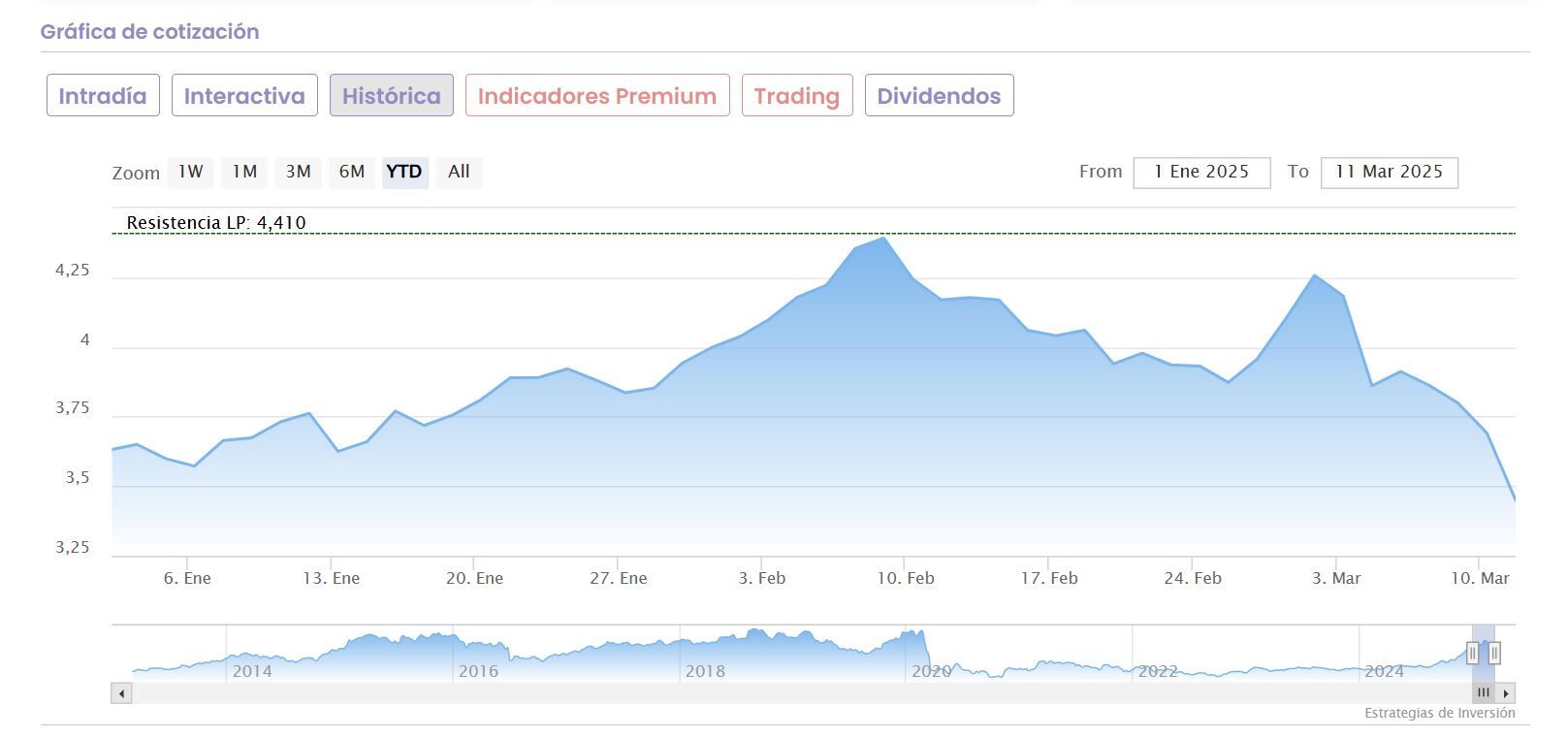Select the YTD zoom button
This screenshot has height=738, width=1568.
click(404, 173)
